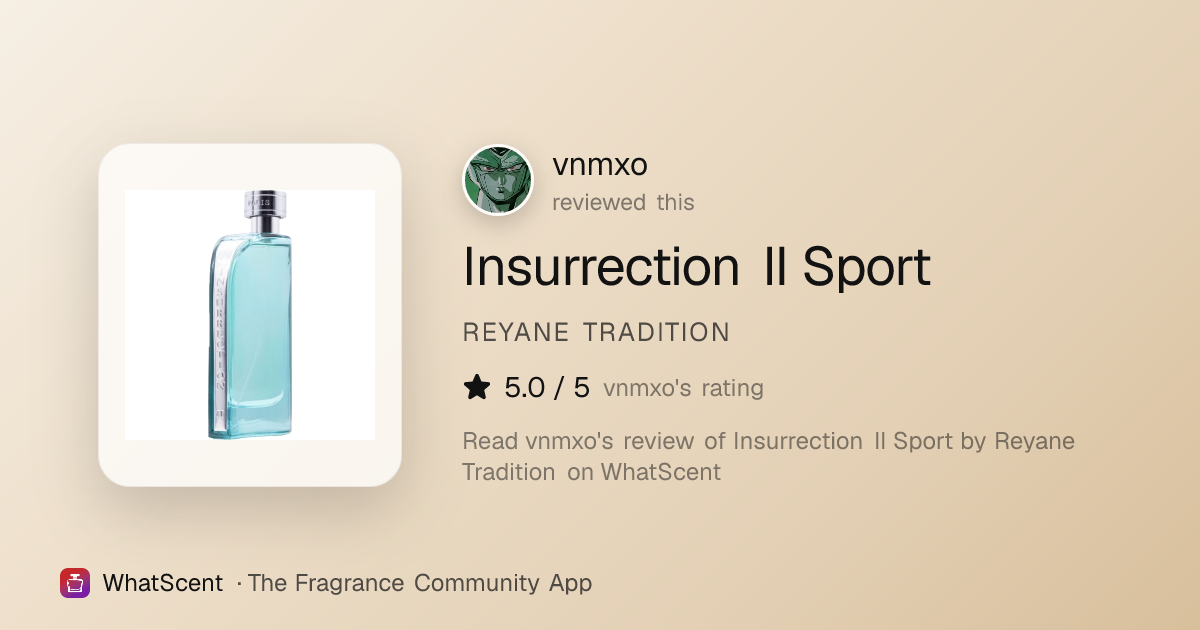Open the turquoise perfume bottle image
This screenshot has width=1200, height=630.
coord(250,315)
